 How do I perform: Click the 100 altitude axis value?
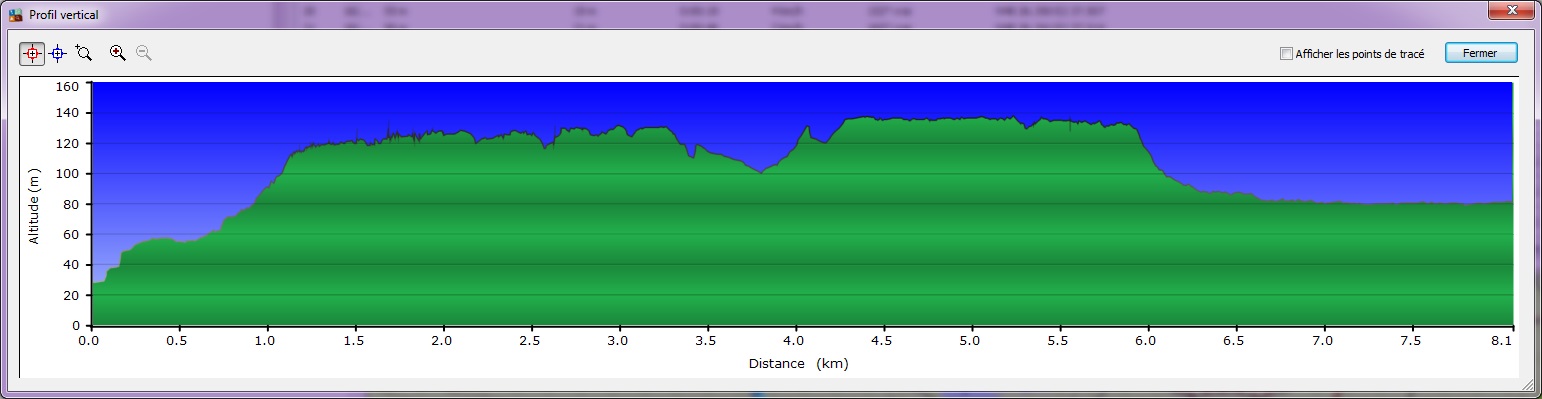[x=67, y=174]
